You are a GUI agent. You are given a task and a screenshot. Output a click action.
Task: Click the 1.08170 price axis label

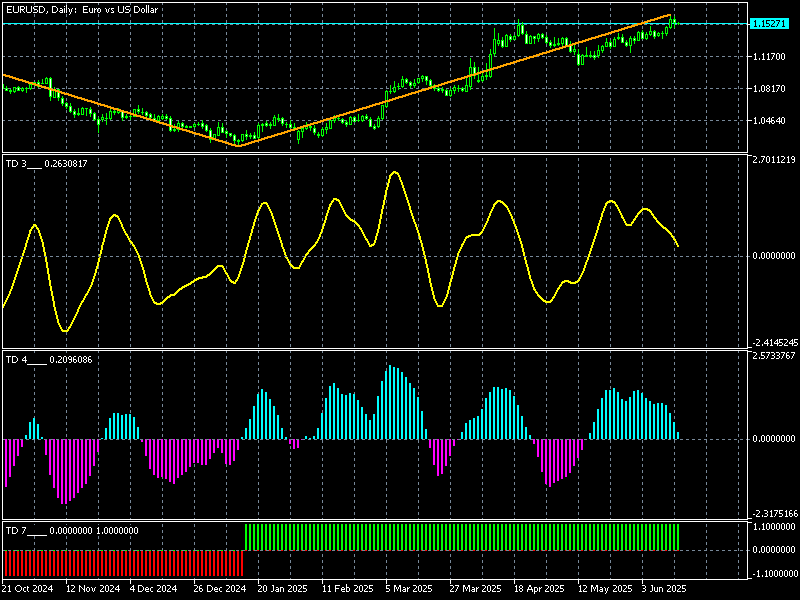click(x=769, y=89)
